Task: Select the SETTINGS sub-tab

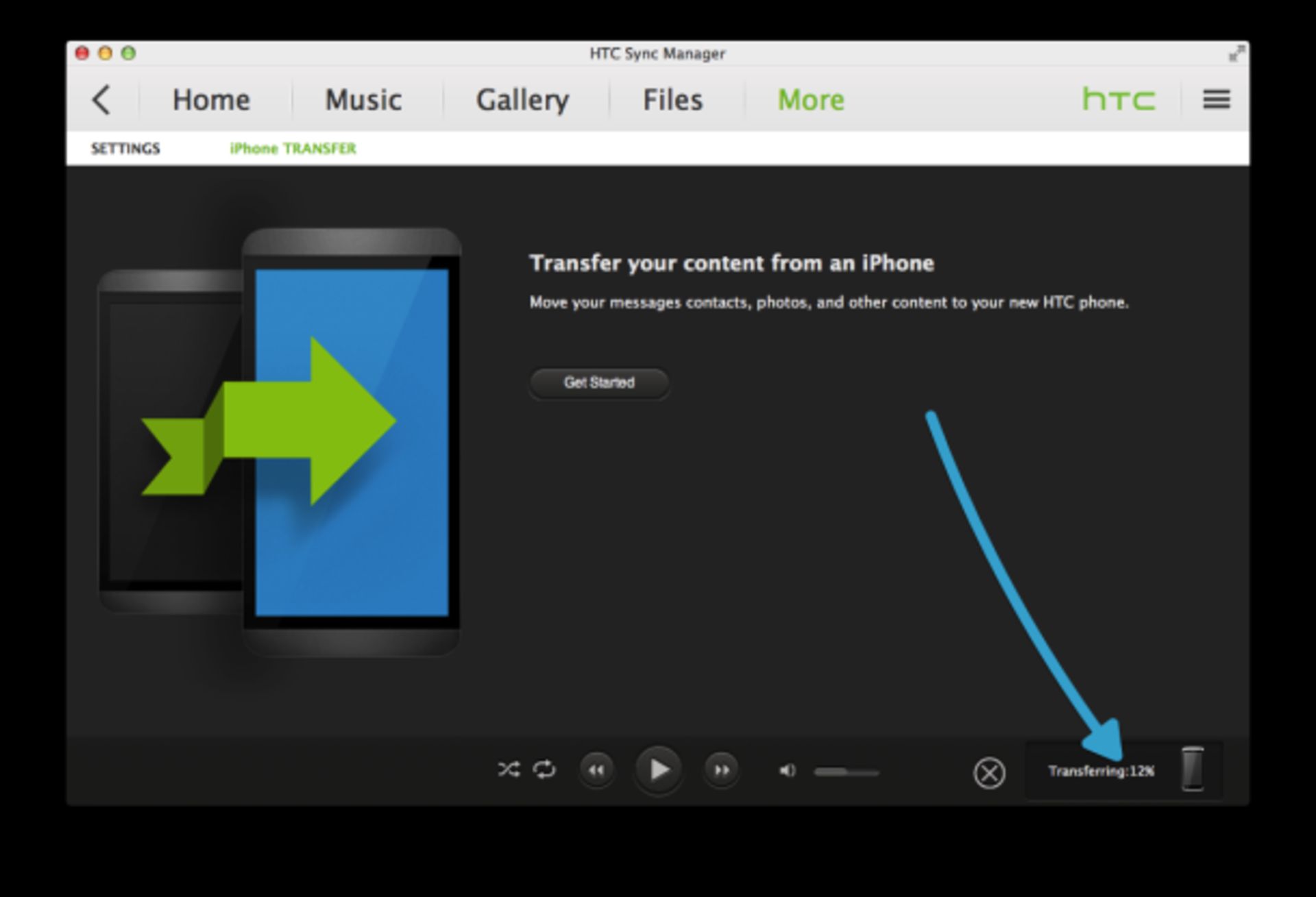Action: tap(125, 149)
